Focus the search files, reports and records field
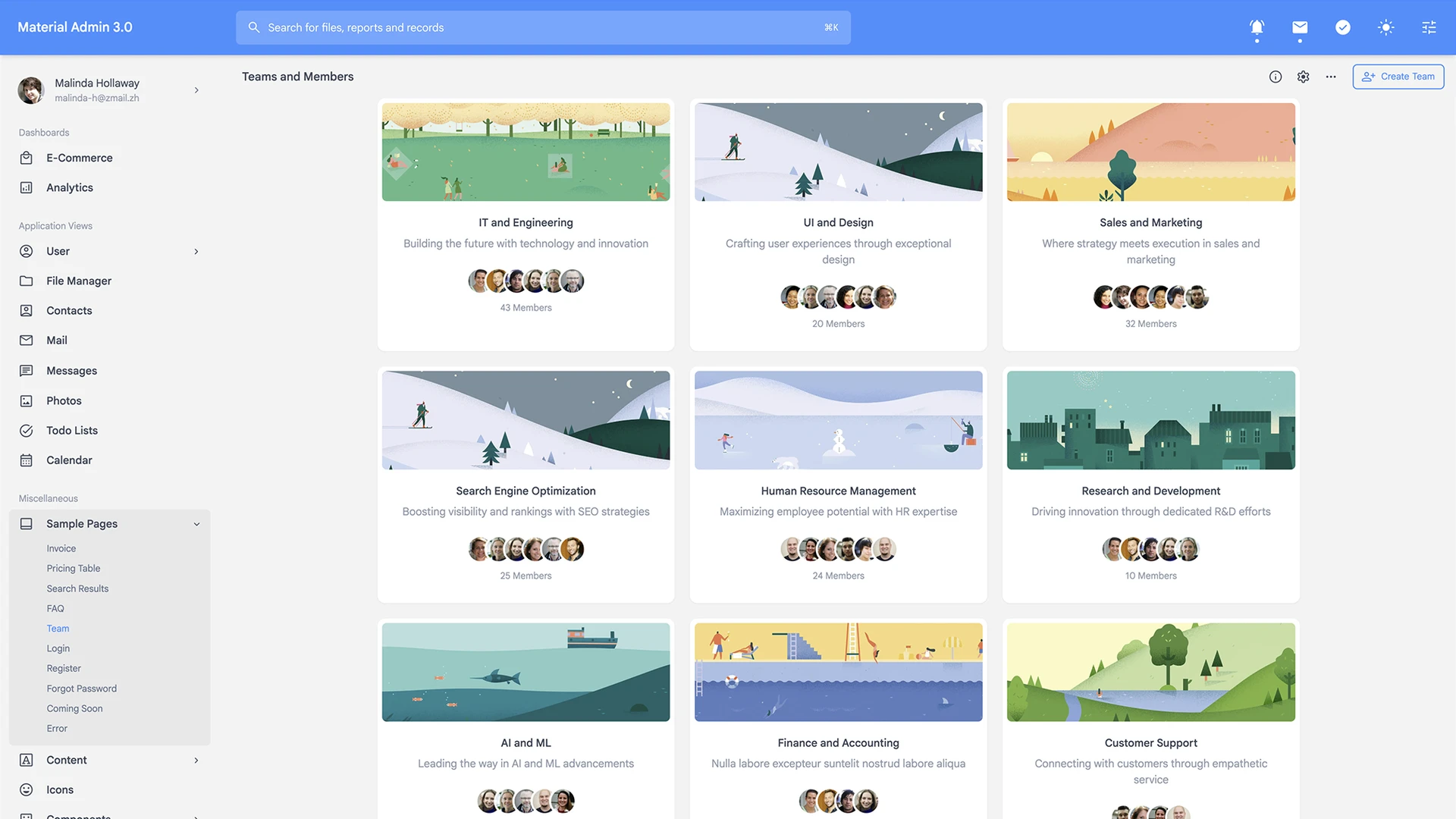The width and height of the screenshot is (1456, 819). point(543,27)
